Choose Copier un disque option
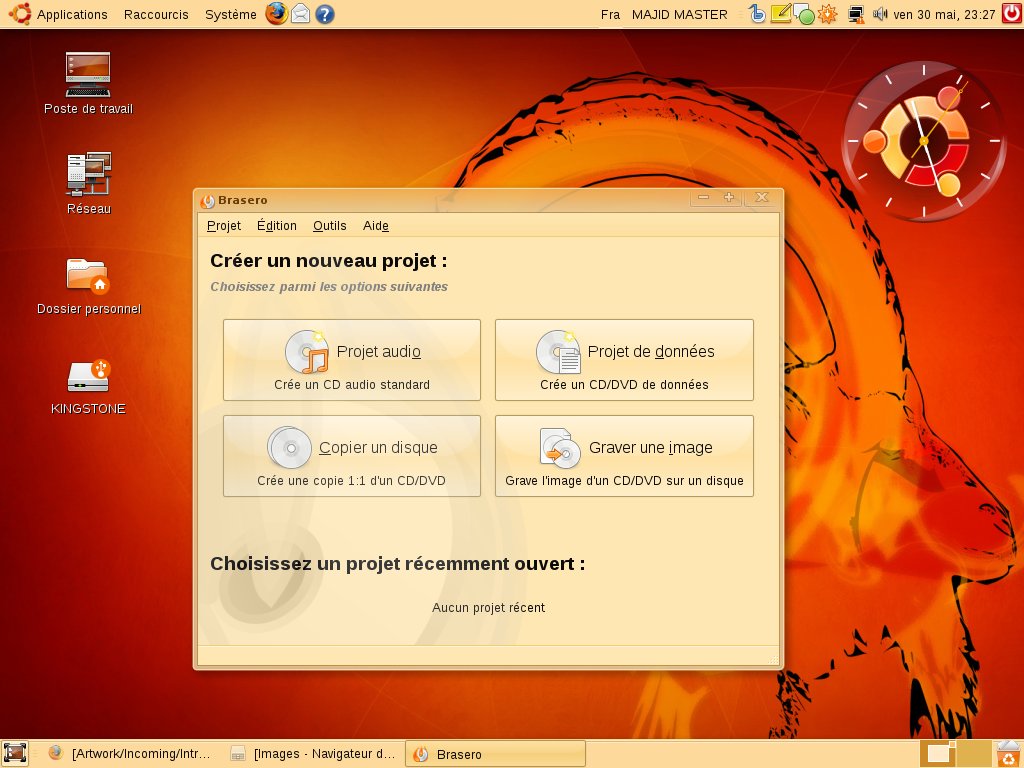 (352, 456)
